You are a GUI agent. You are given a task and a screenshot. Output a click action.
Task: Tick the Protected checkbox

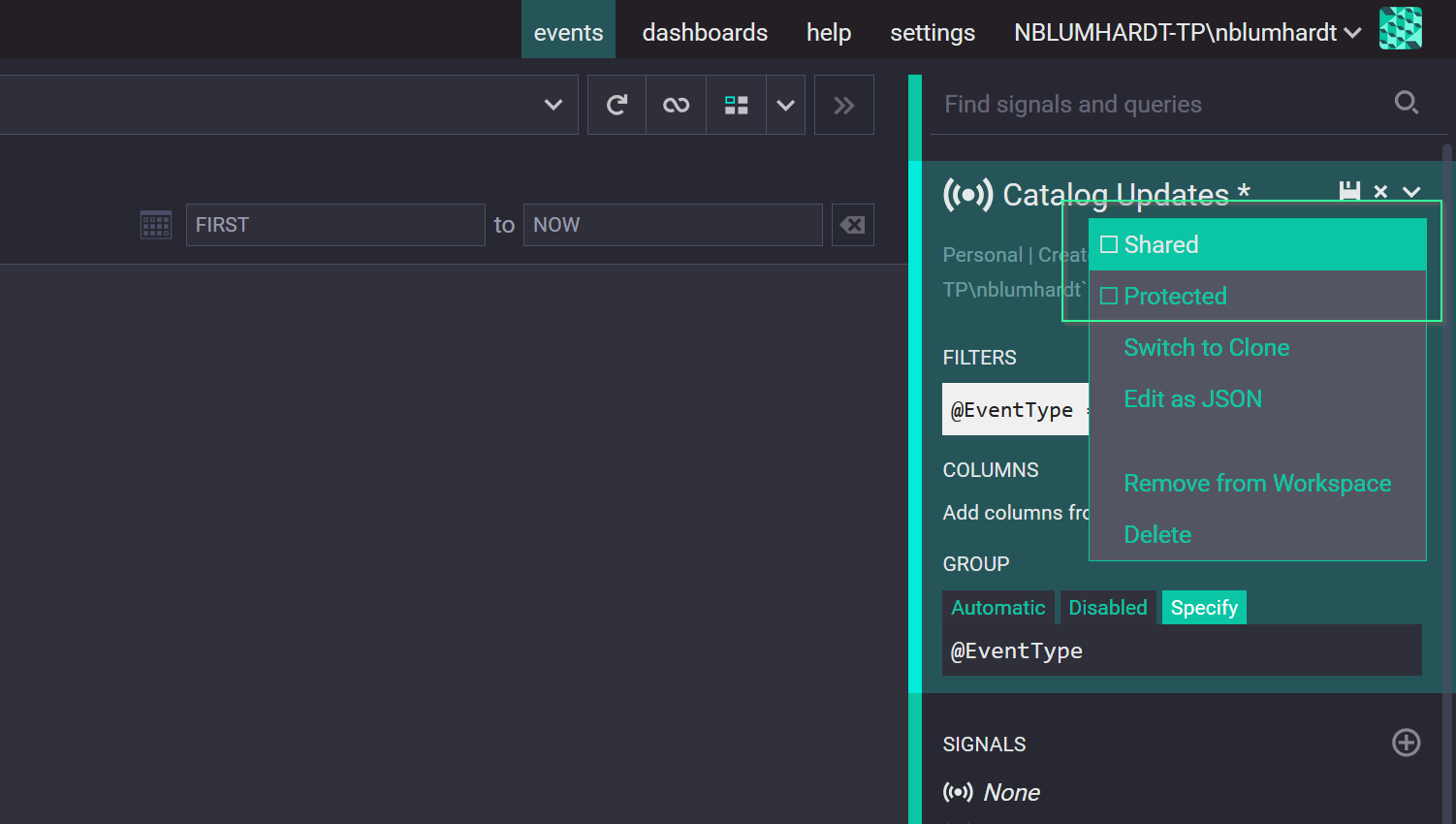tap(1109, 296)
